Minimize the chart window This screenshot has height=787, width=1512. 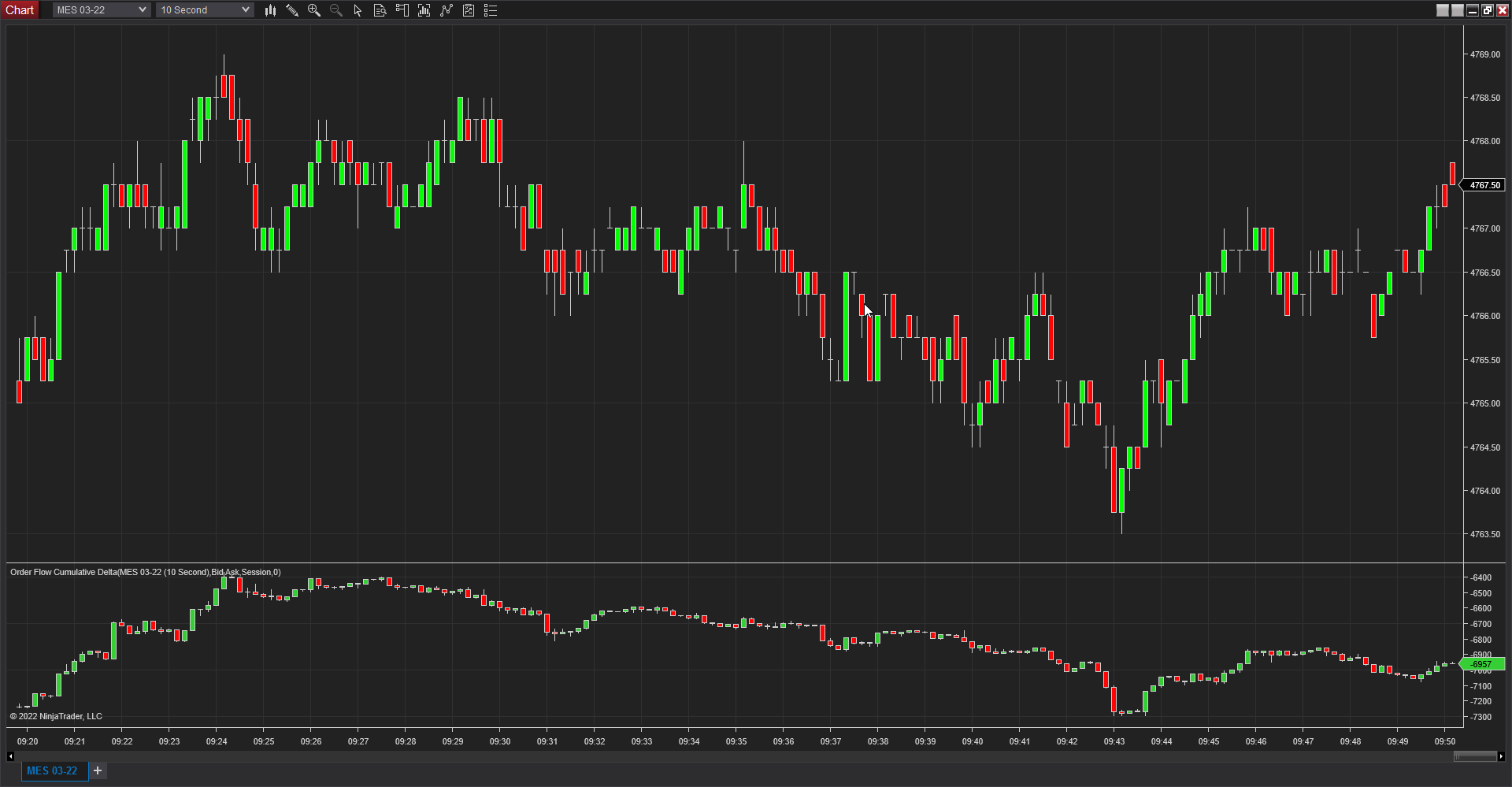coord(1473,10)
